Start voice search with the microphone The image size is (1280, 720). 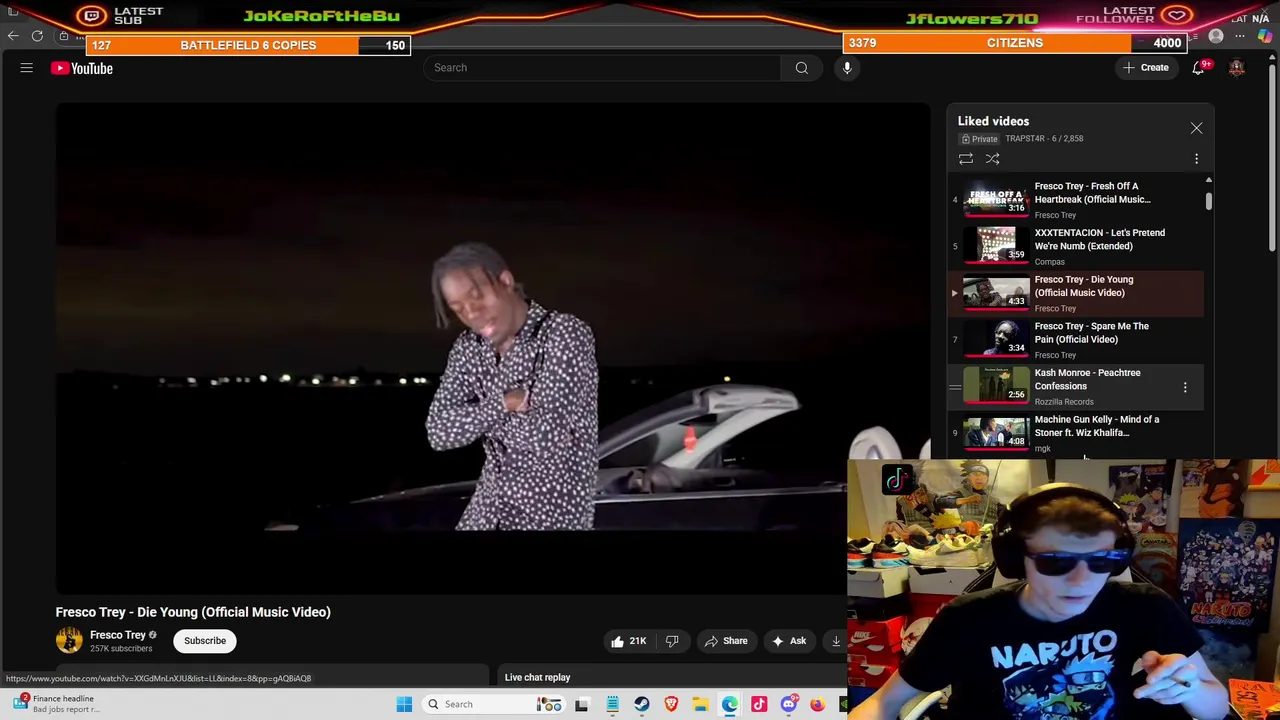pos(847,68)
